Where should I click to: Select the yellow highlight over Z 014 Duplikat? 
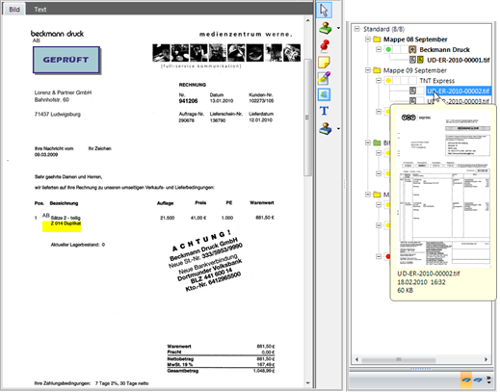pyautogui.click(x=62, y=226)
